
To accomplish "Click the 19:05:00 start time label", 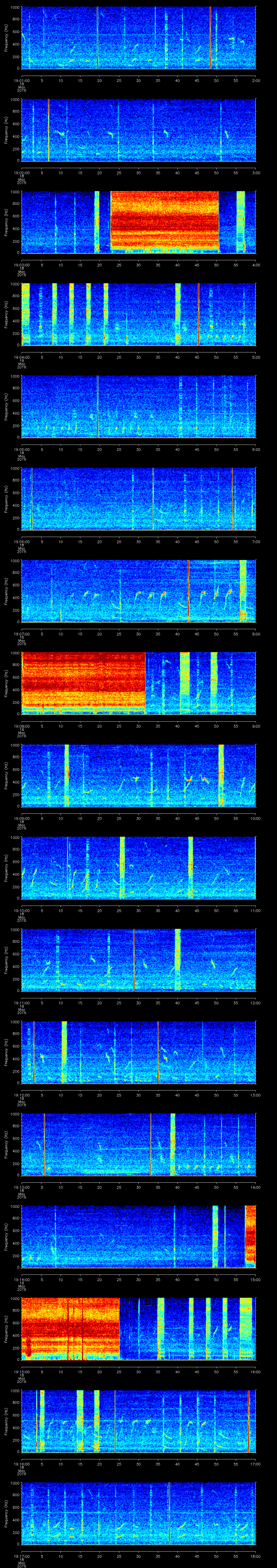I will (x=21, y=449).
